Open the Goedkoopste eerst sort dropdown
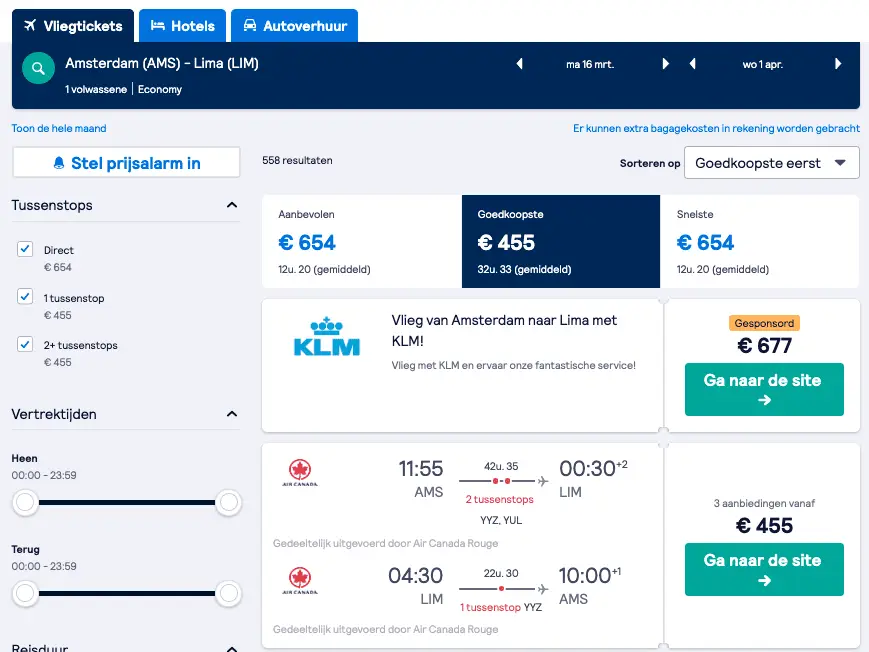Screen dimensions: 869x652 (x=771, y=163)
